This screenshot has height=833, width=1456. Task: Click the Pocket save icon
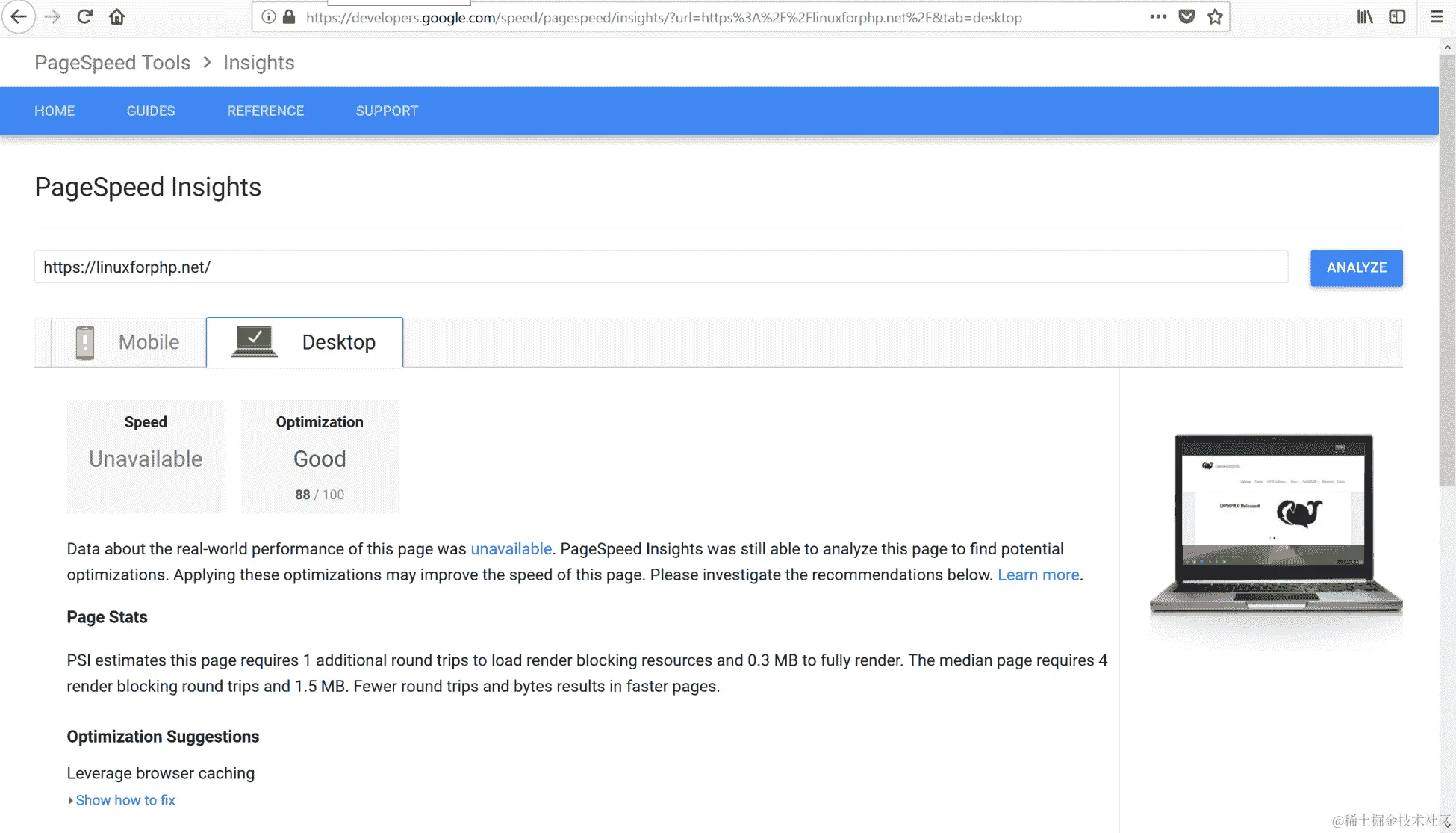(1186, 16)
